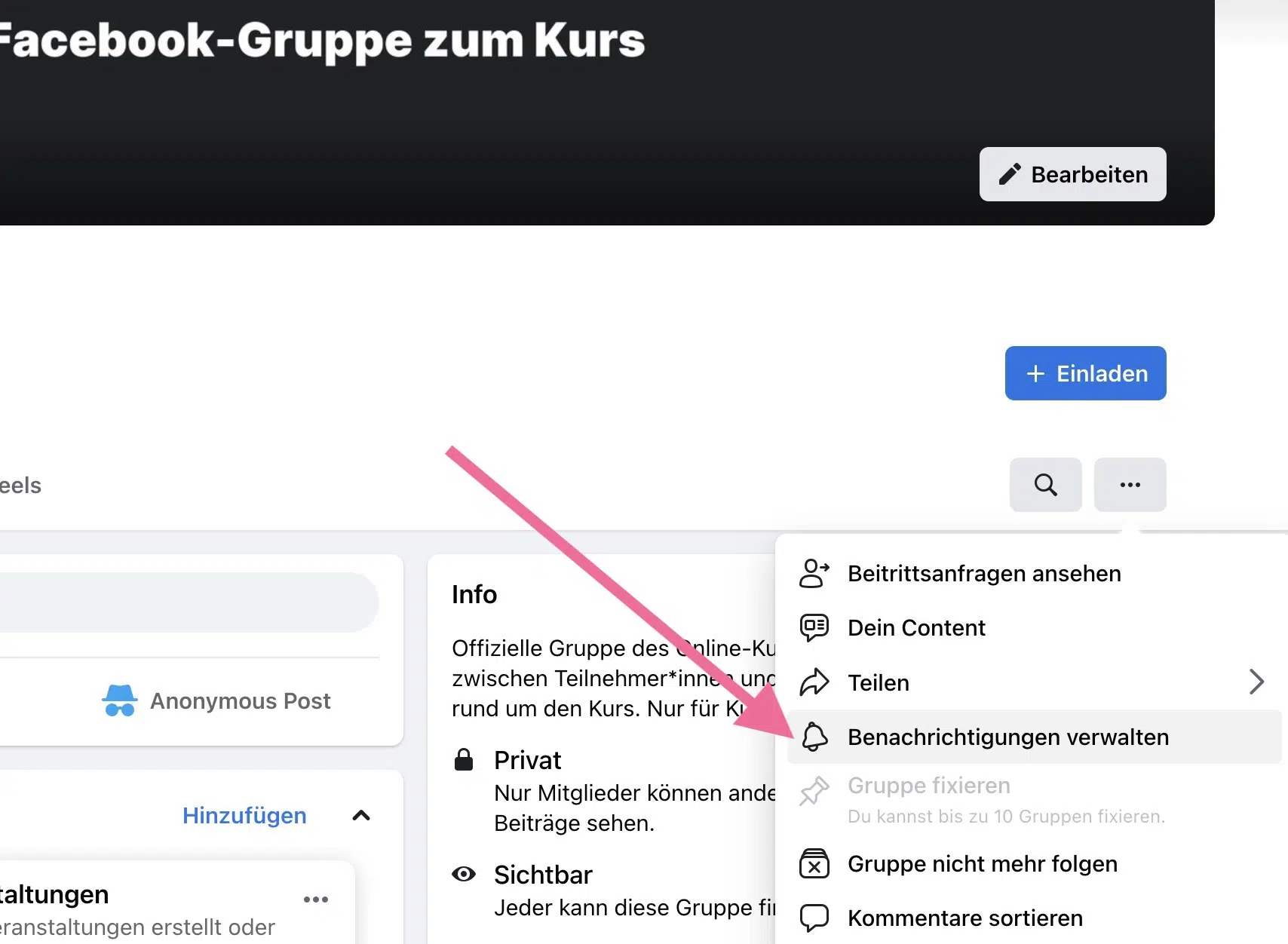
Task: Open group search with the magnifier icon
Action: pyautogui.click(x=1045, y=485)
